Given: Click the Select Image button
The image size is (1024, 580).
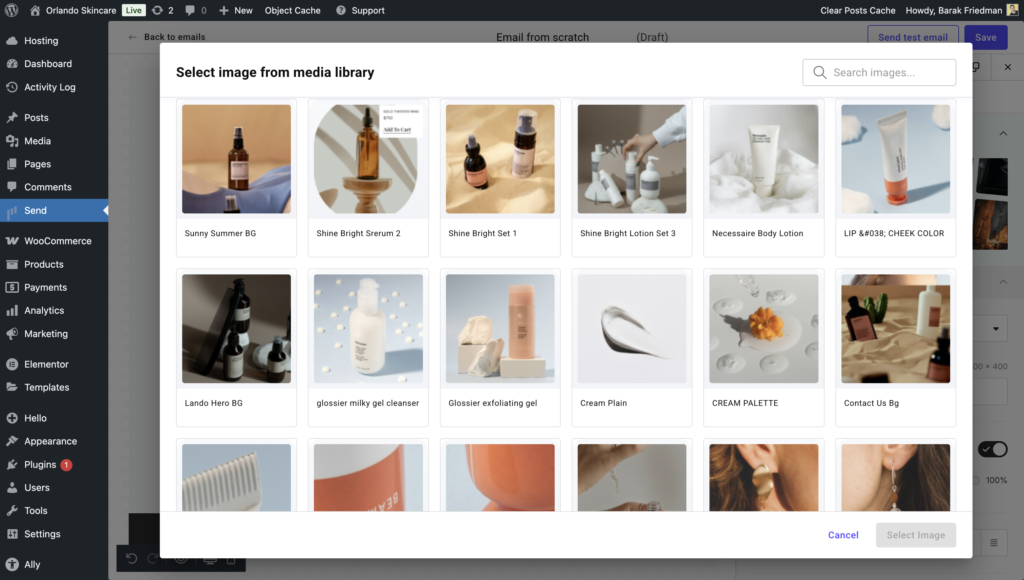Looking at the screenshot, I should click(916, 535).
